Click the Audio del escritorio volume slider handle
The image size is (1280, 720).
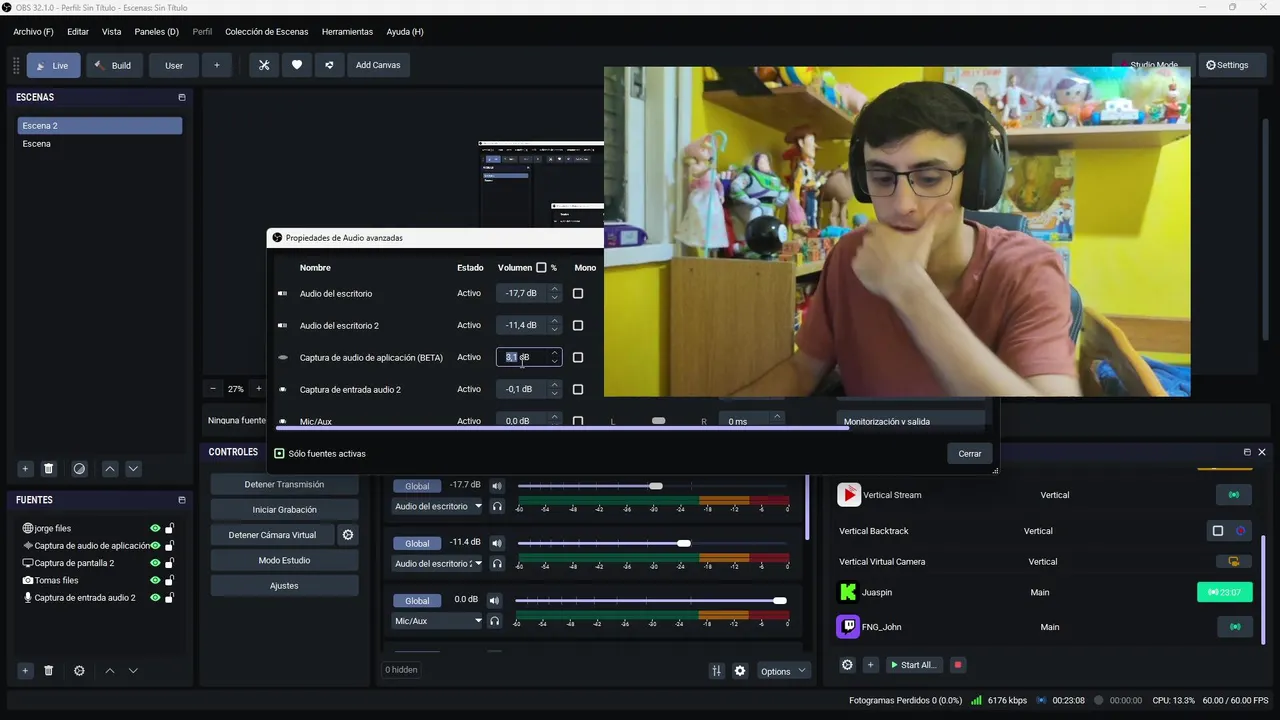(656, 486)
